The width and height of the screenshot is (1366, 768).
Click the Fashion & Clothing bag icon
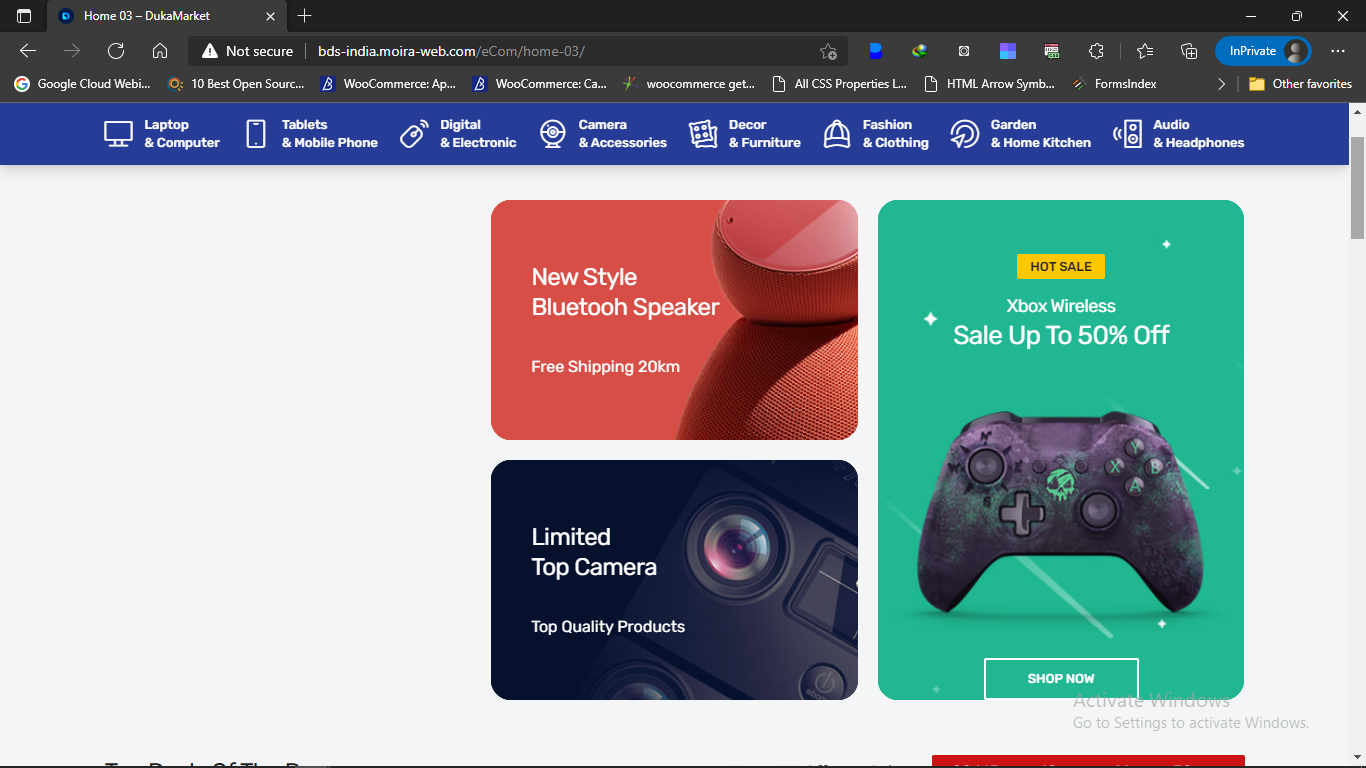pyautogui.click(x=837, y=134)
